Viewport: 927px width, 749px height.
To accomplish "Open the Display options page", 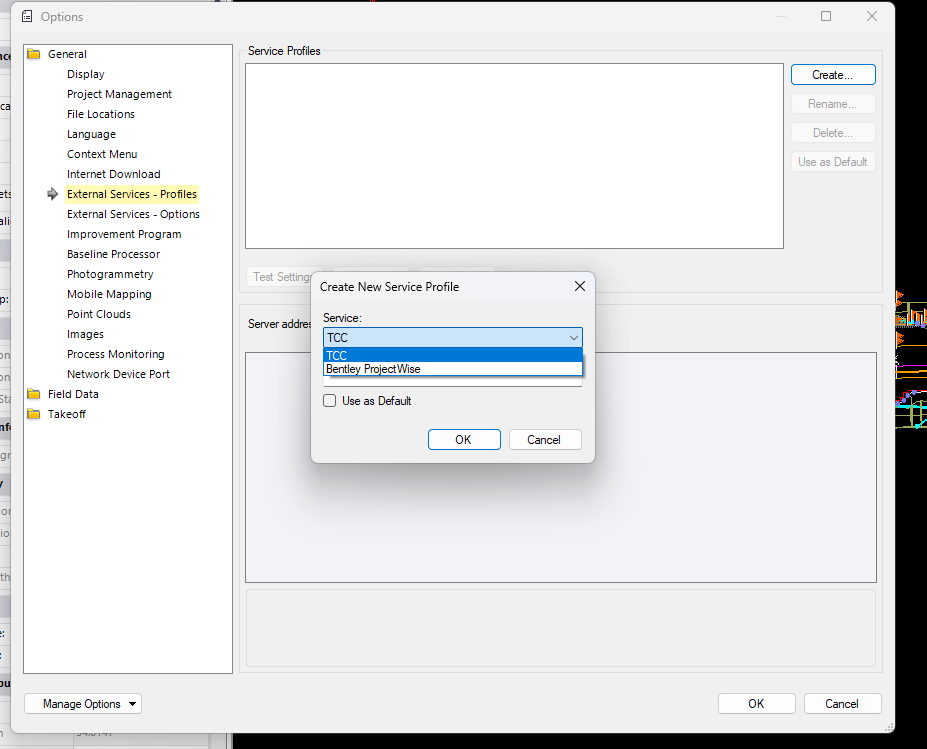I will [86, 74].
